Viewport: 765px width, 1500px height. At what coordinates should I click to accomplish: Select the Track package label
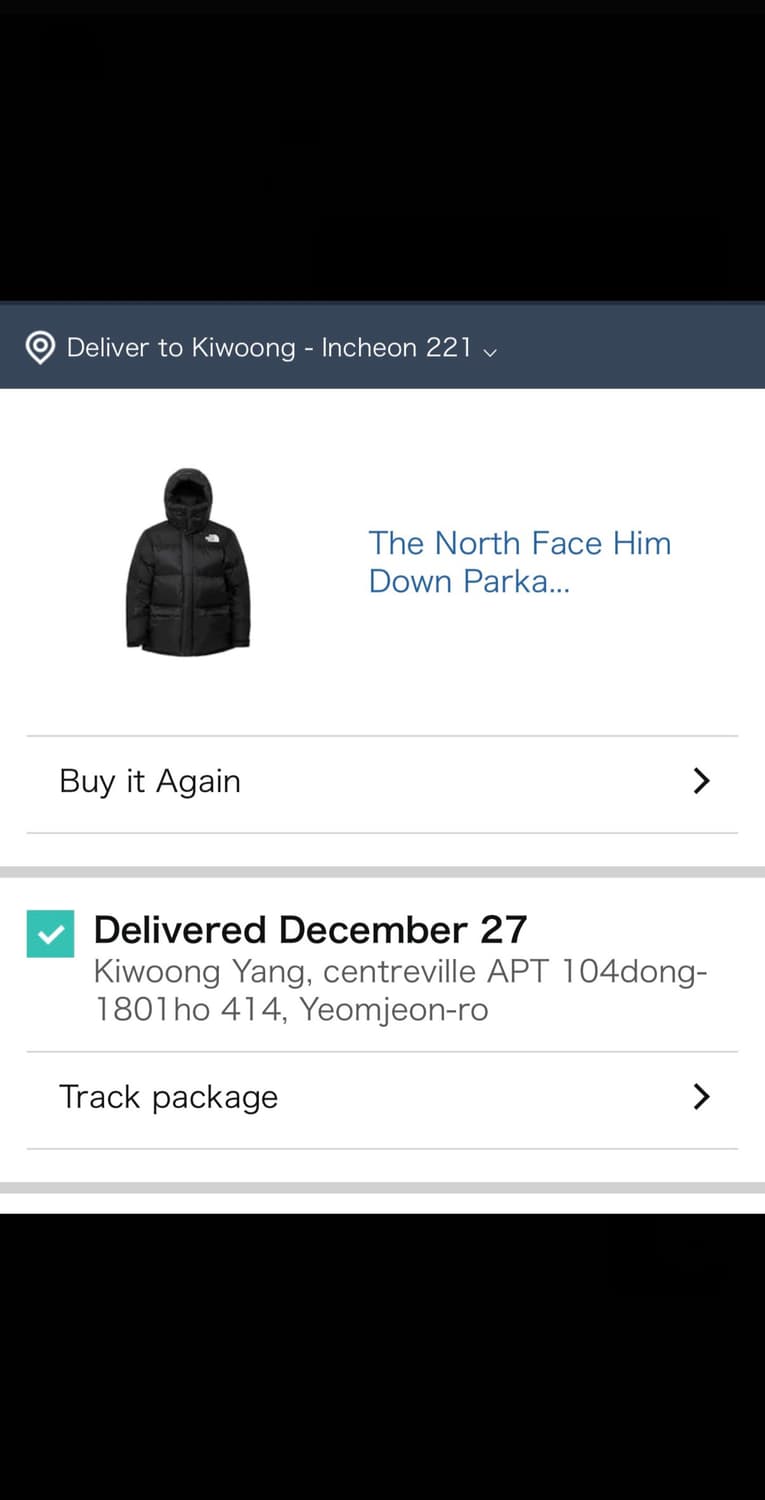point(168,1097)
